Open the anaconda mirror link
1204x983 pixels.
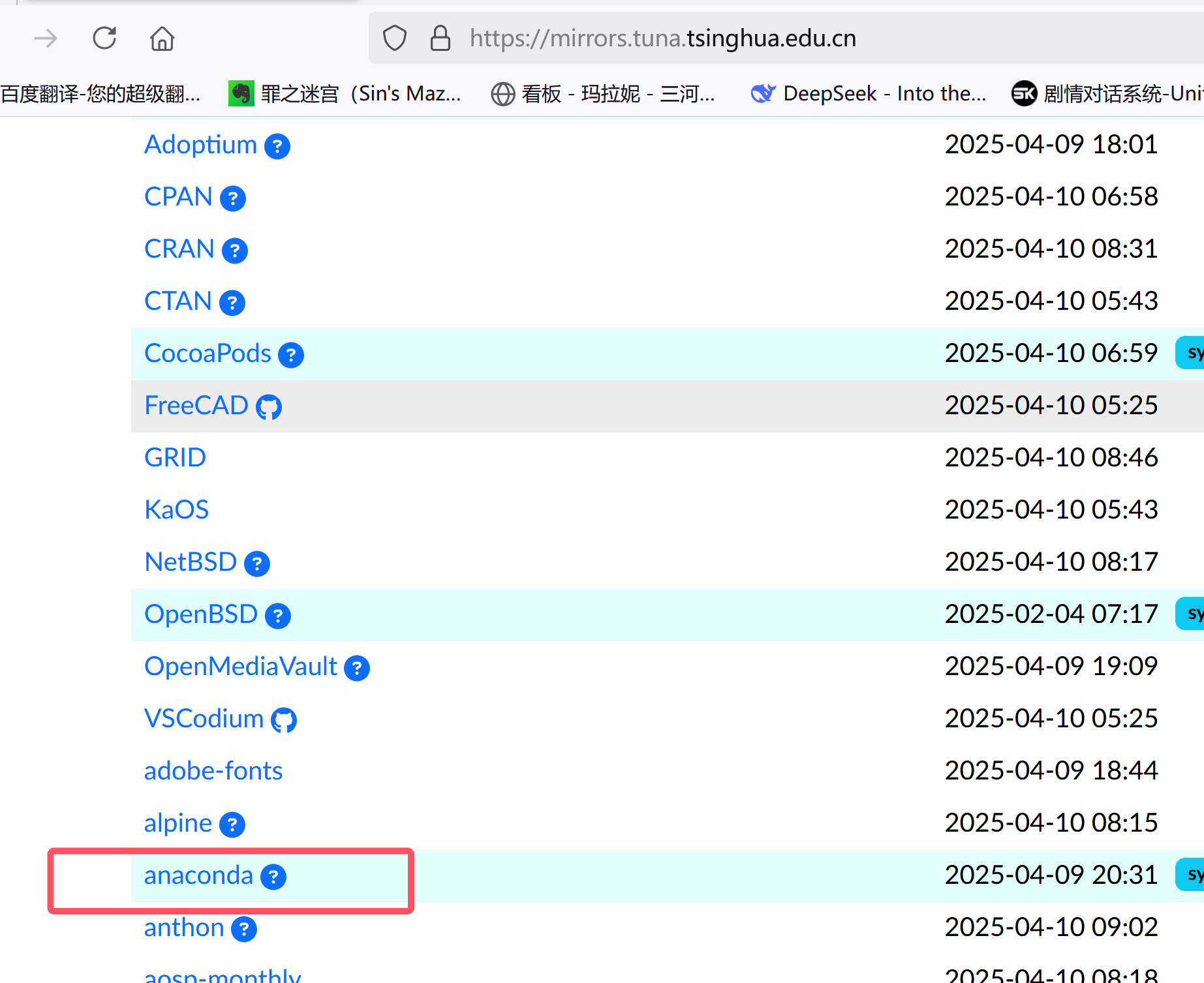click(198, 875)
